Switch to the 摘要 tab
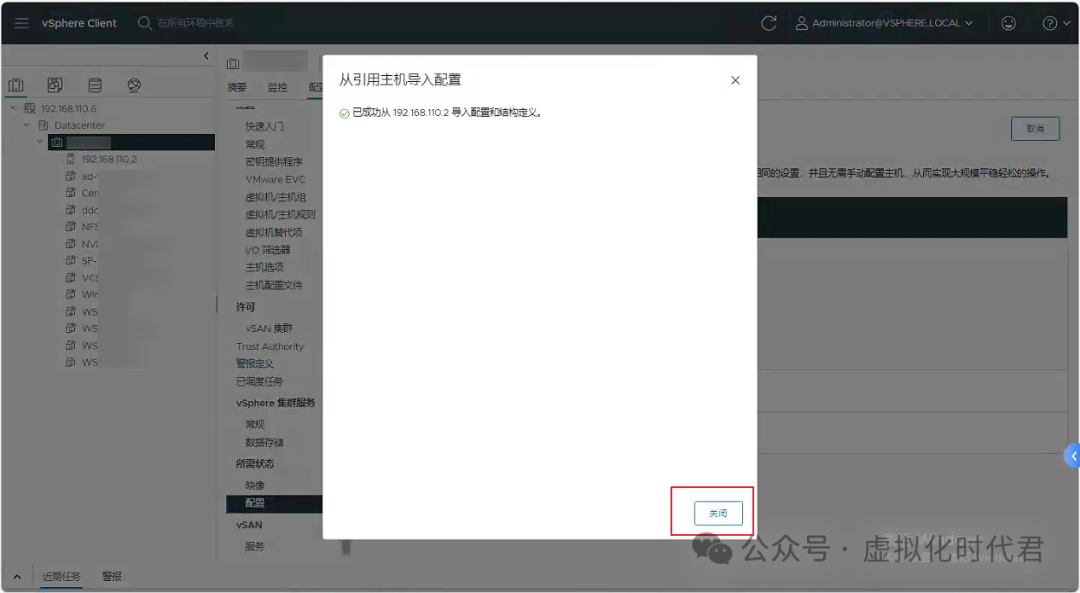The width and height of the screenshot is (1080, 593). click(236, 87)
